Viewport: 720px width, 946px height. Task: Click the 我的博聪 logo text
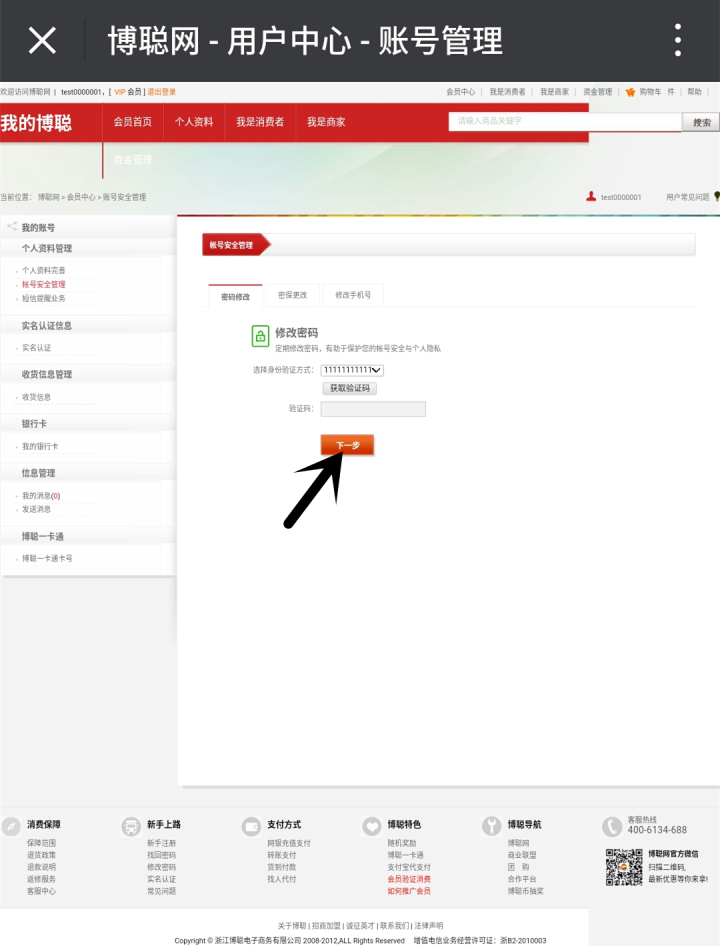click(36, 123)
